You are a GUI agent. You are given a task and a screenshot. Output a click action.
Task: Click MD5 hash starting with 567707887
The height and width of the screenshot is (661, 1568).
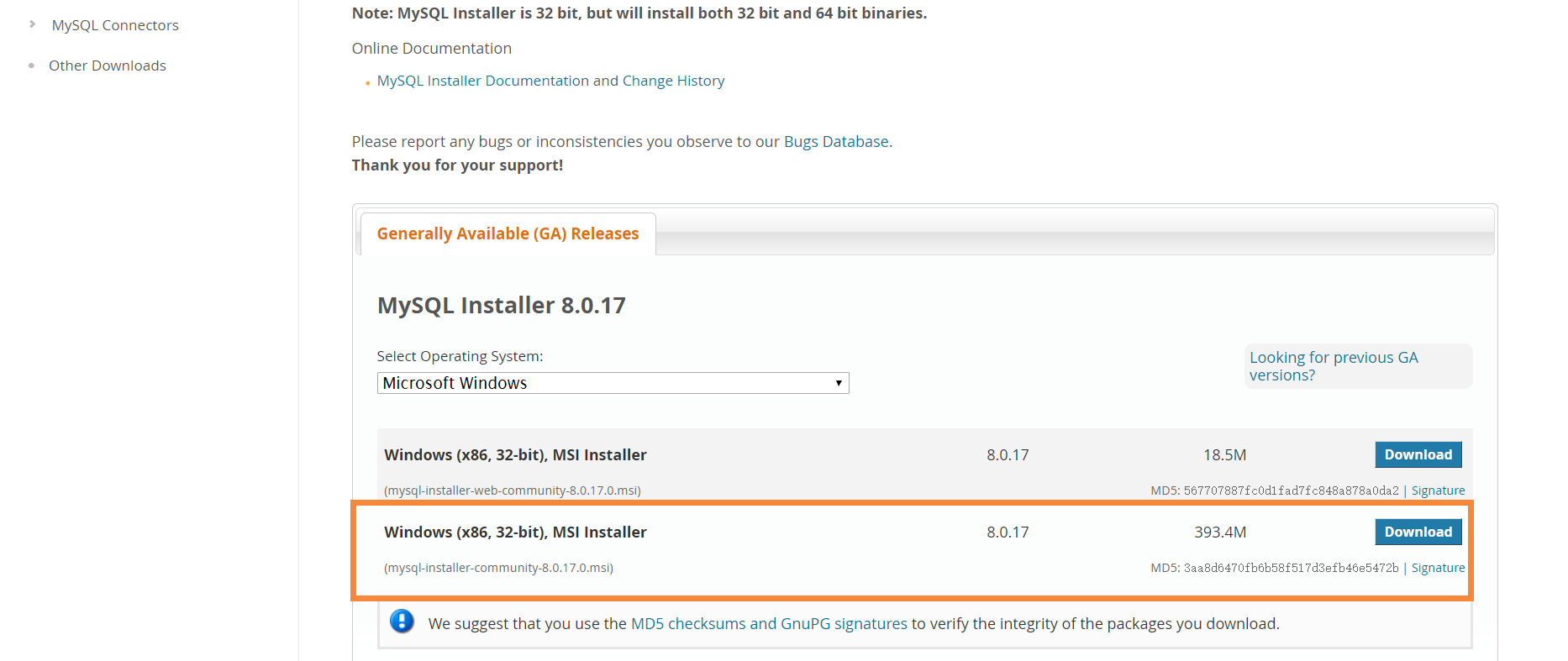1291,491
